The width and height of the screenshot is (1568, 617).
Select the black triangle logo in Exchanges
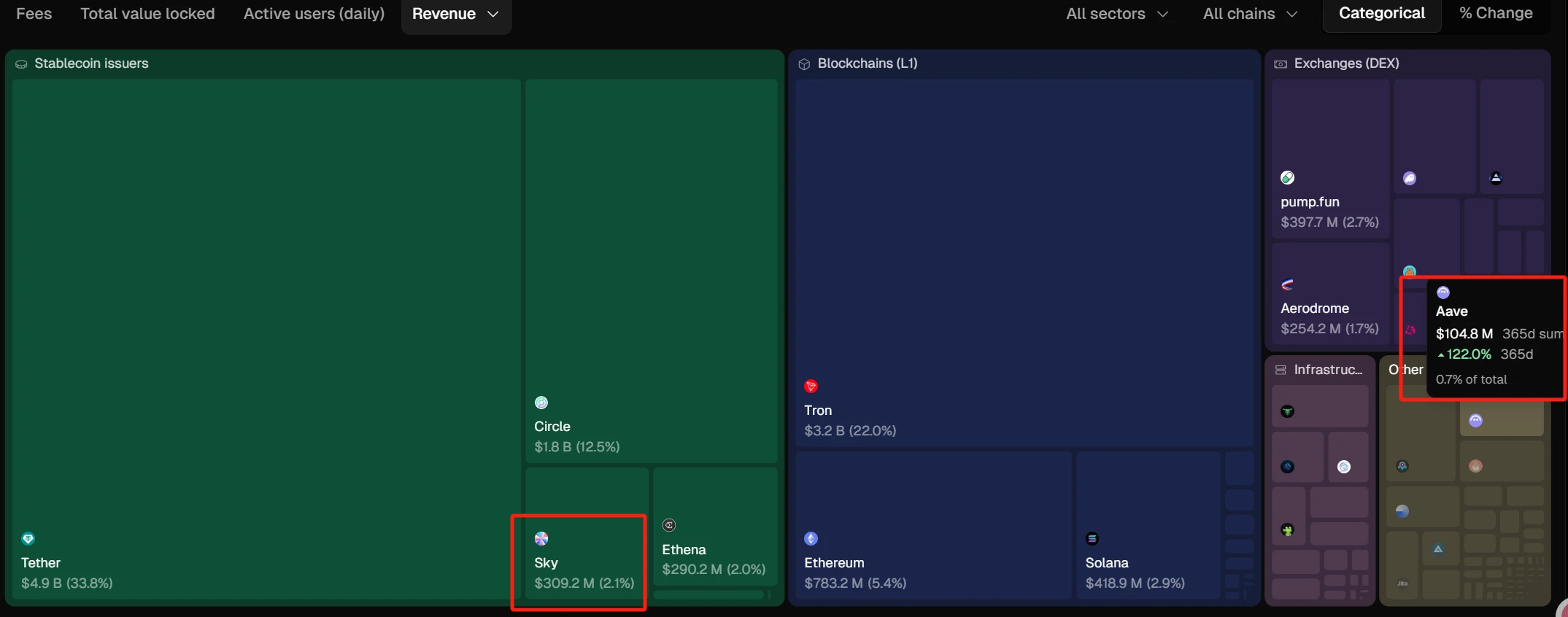pos(1496,178)
